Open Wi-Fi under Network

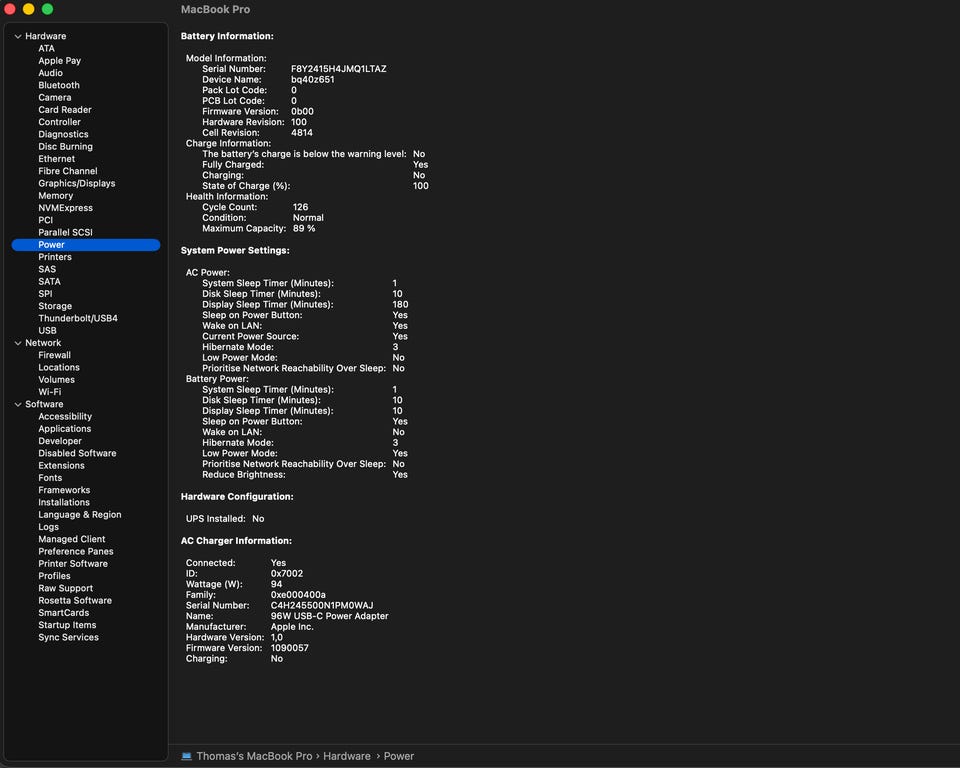(x=50, y=392)
